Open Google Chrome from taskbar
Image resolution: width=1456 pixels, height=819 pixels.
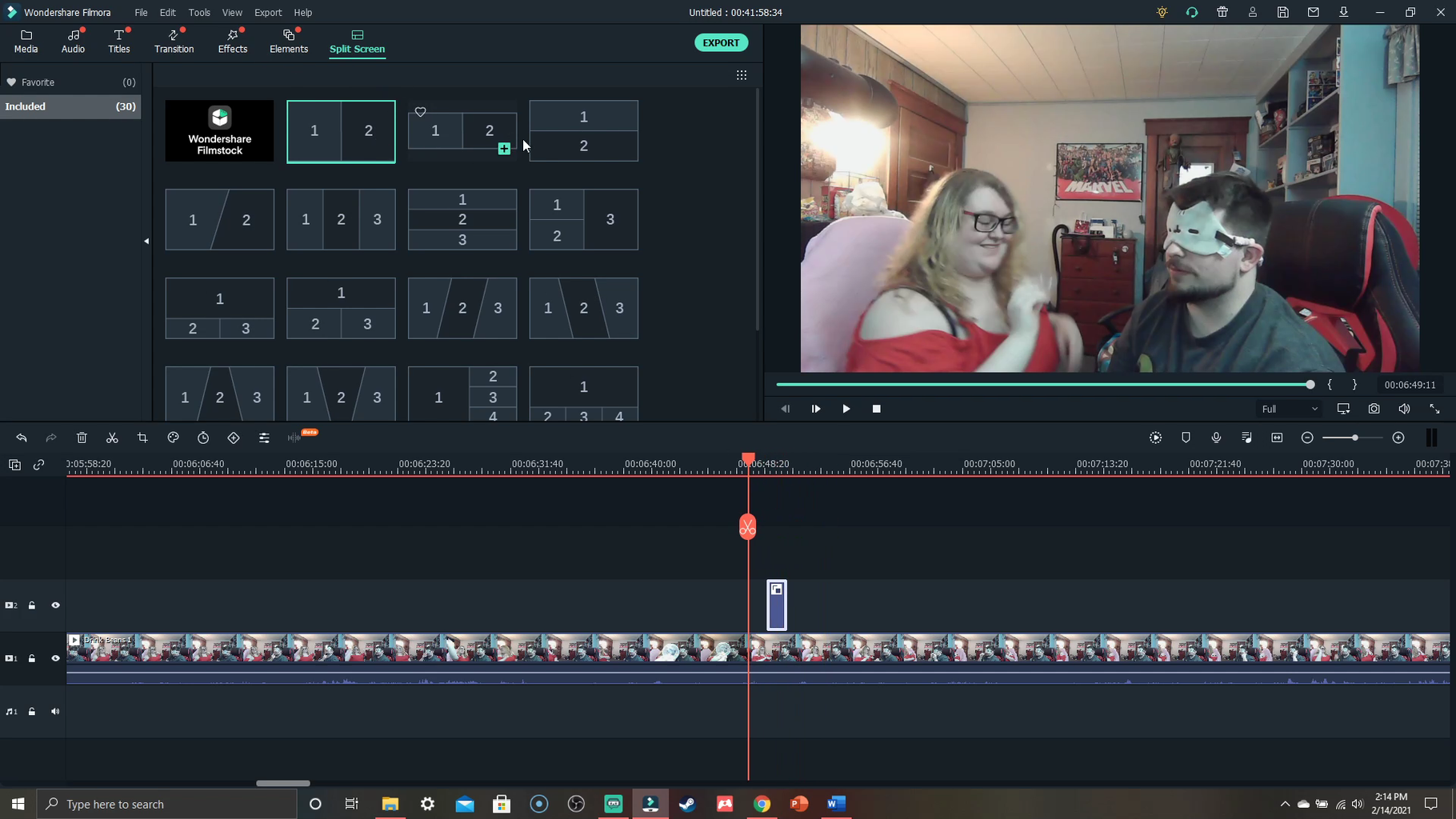762,804
